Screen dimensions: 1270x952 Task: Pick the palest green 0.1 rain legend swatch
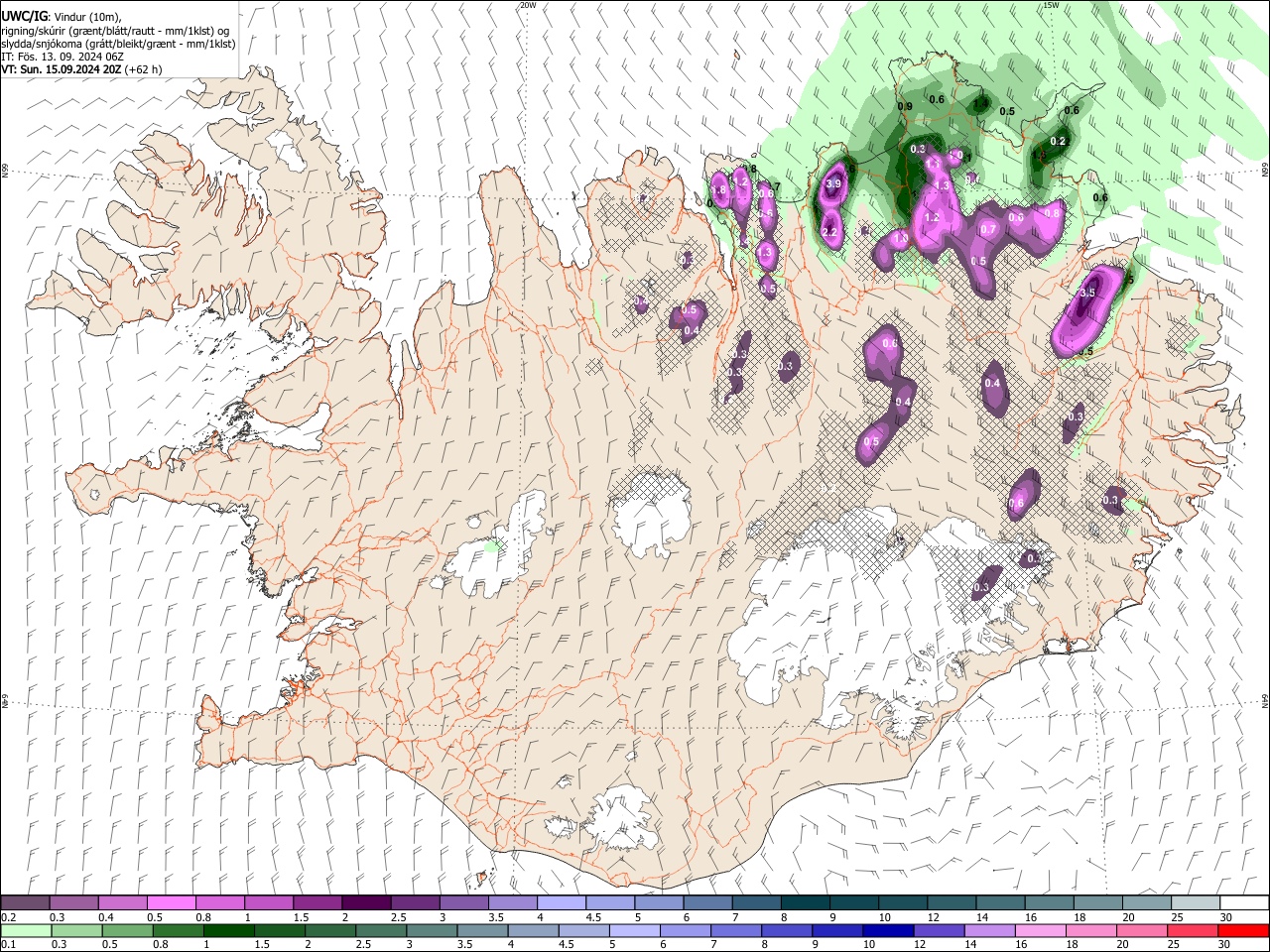point(25,931)
